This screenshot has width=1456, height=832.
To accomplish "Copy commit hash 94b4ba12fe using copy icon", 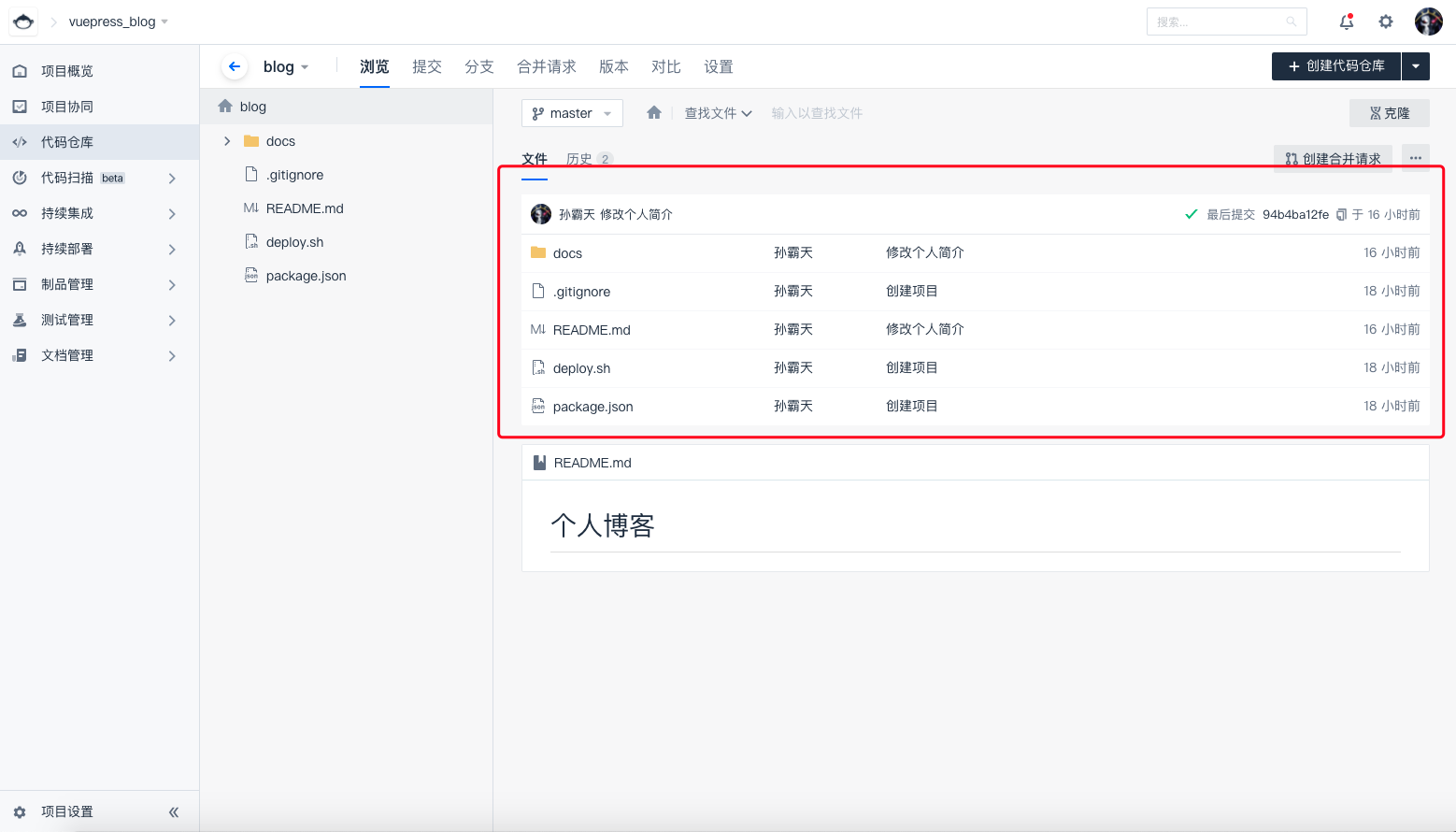I will pyautogui.click(x=1341, y=215).
